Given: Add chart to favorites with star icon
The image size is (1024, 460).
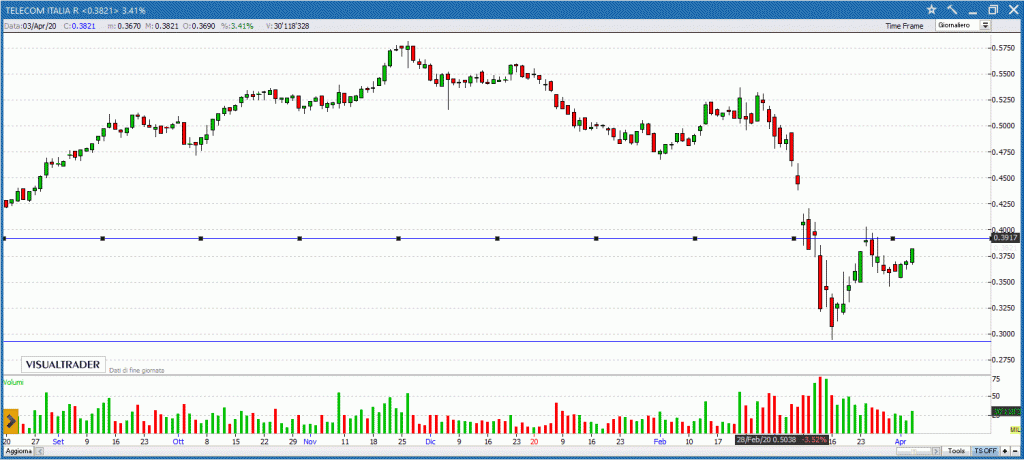Looking at the screenshot, I should [x=931, y=10].
